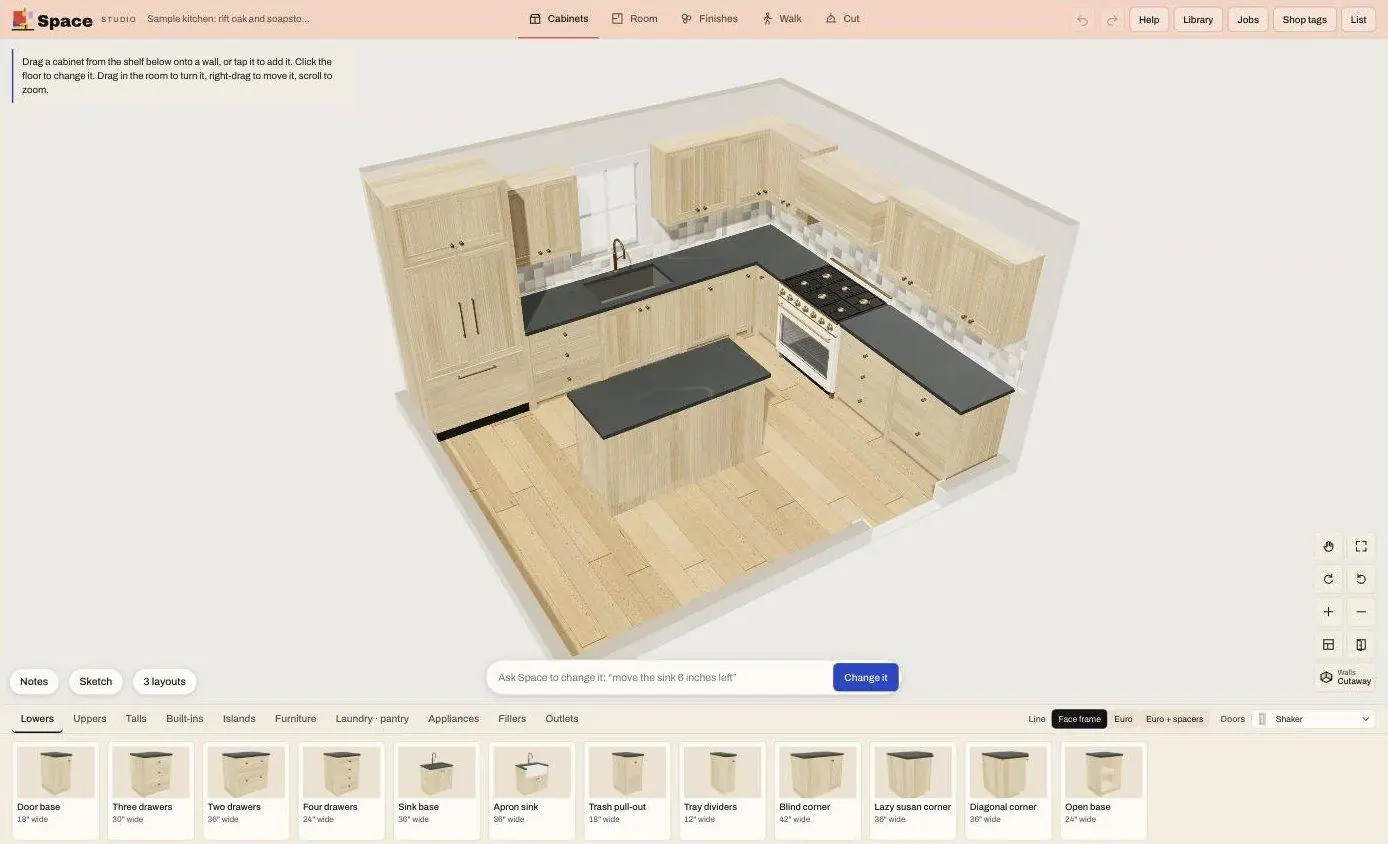Focus the Ask Space prompt field
Screen dimensions: 1388x844
click(x=661, y=677)
